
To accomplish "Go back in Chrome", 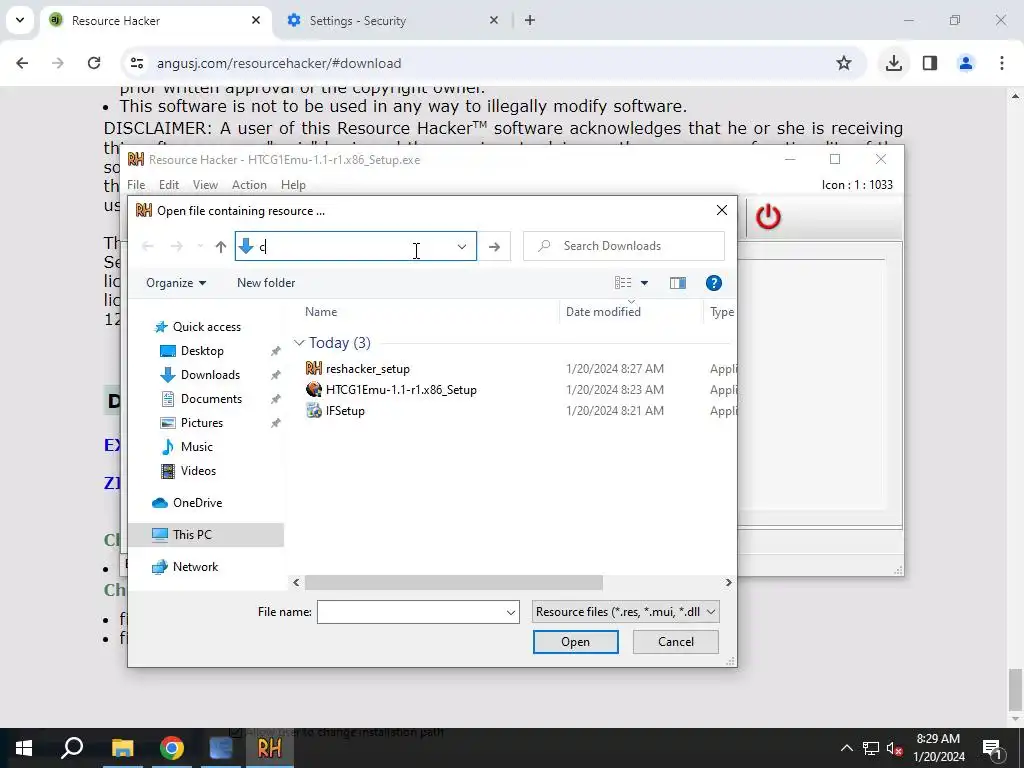I will click(22, 63).
